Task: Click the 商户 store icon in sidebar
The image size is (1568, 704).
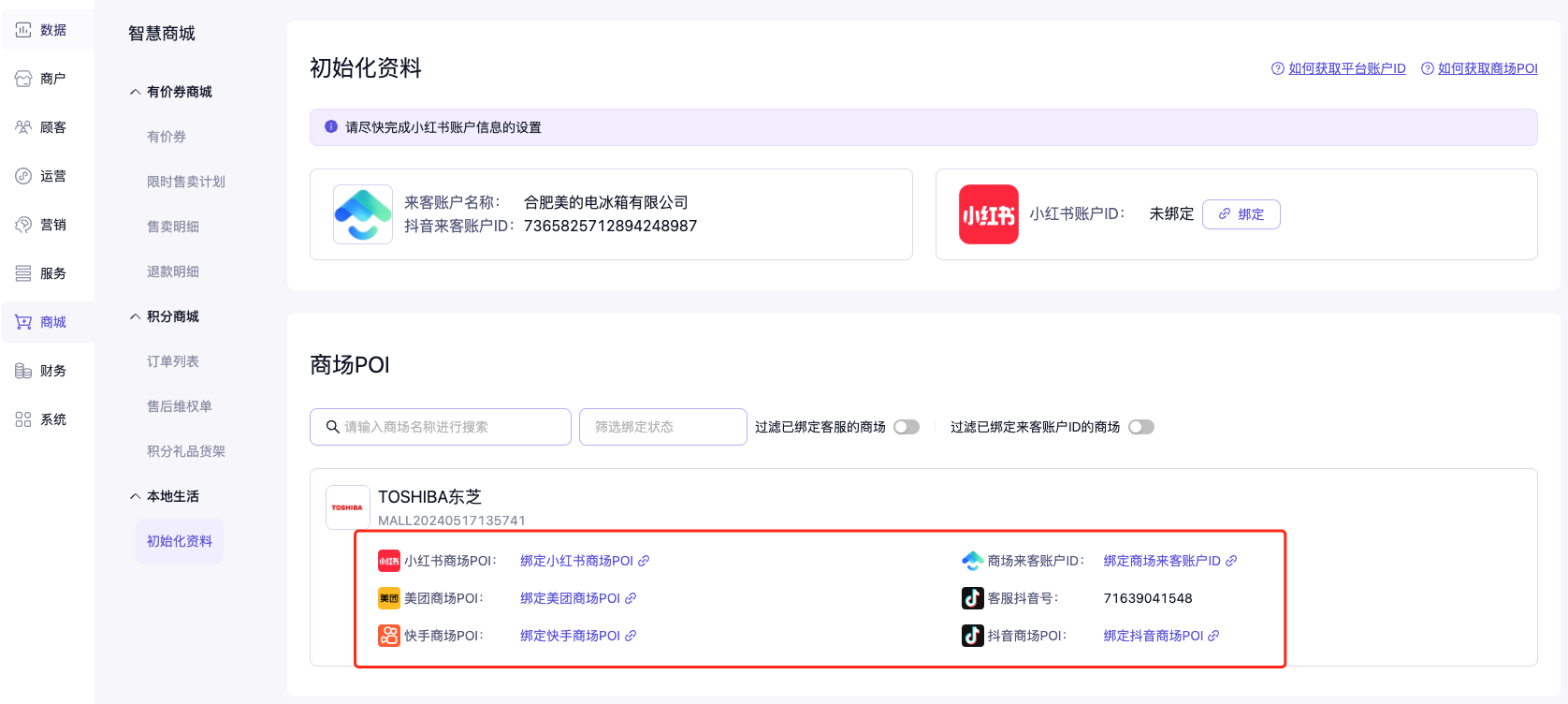Action: point(23,79)
